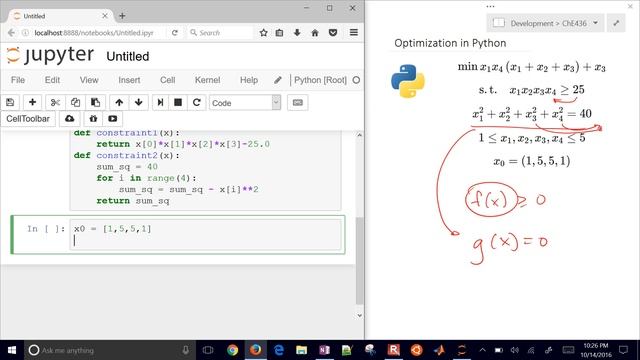This screenshot has height=360, width=640.
Task: Insert a cell below with the plus icon
Action: 32,102
